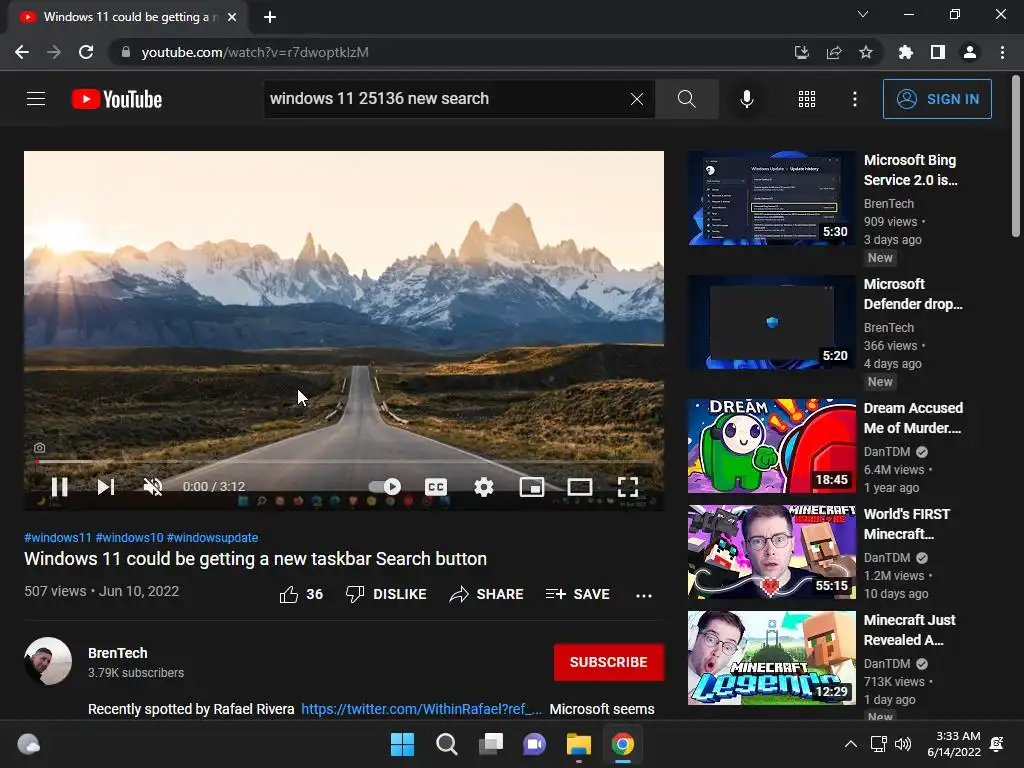Open the YouTube hamburger guide menu
This screenshot has height=768, width=1024.
click(x=36, y=99)
